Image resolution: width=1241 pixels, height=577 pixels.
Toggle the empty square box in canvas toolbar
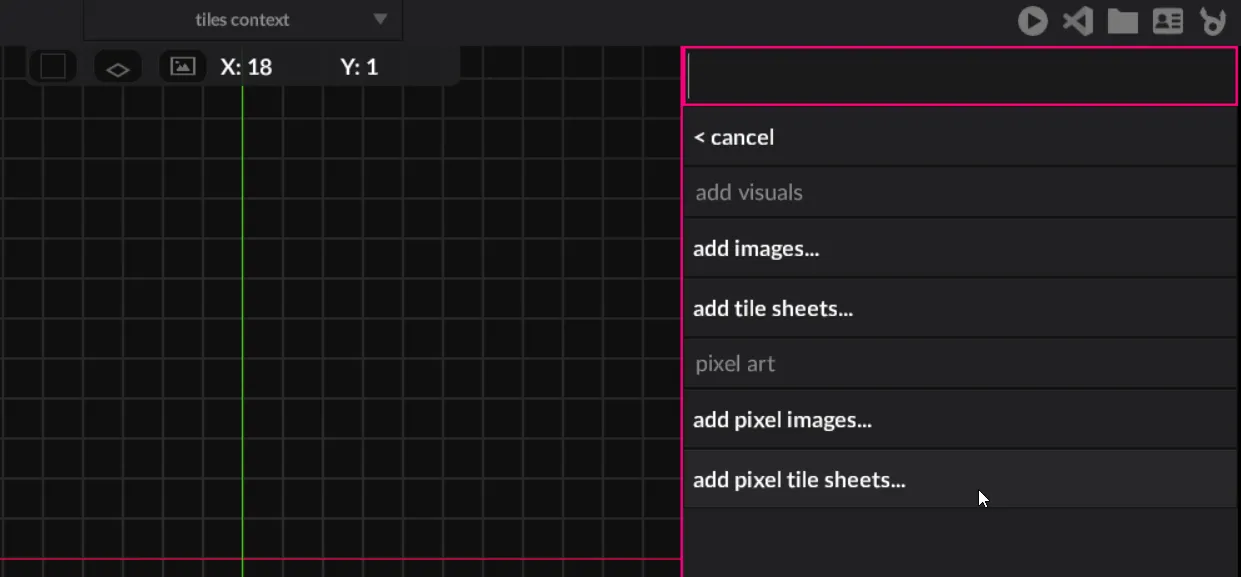[x=53, y=67]
